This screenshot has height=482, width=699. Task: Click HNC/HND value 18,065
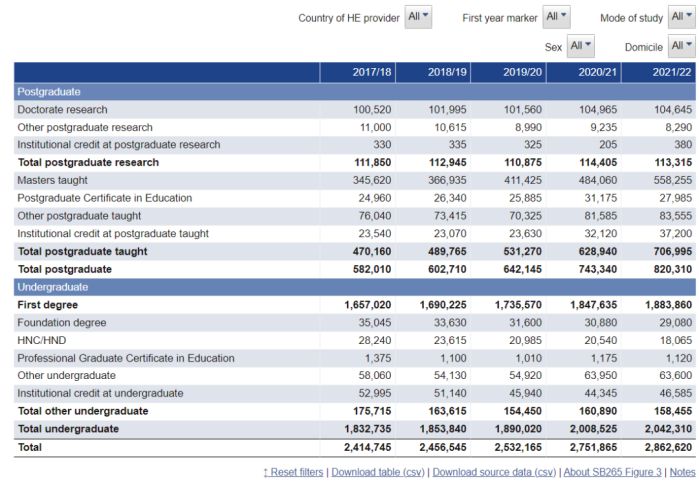(676, 340)
